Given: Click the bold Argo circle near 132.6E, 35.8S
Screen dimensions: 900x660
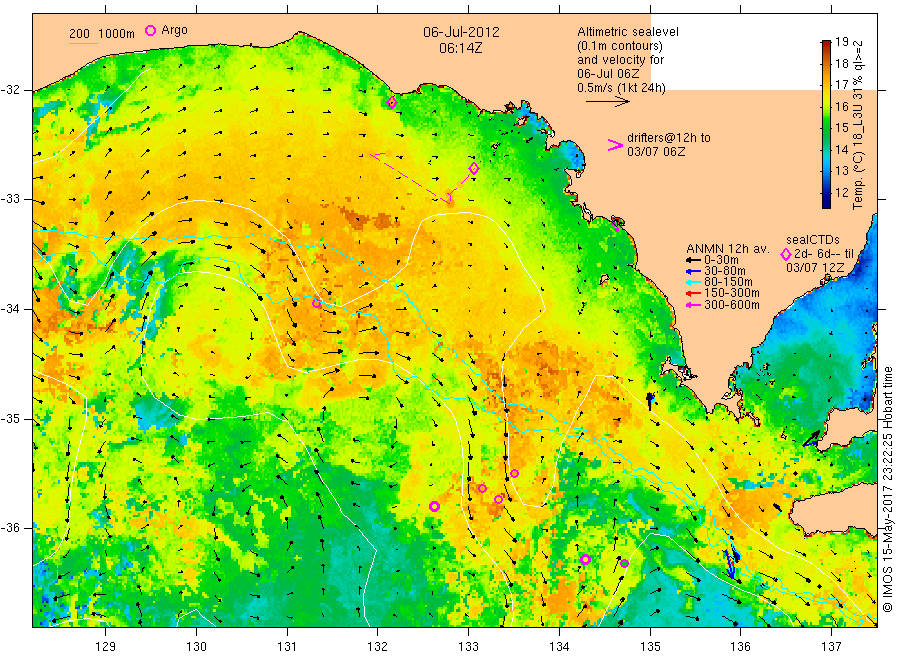Looking at the screenshot, I should (435, 506).
